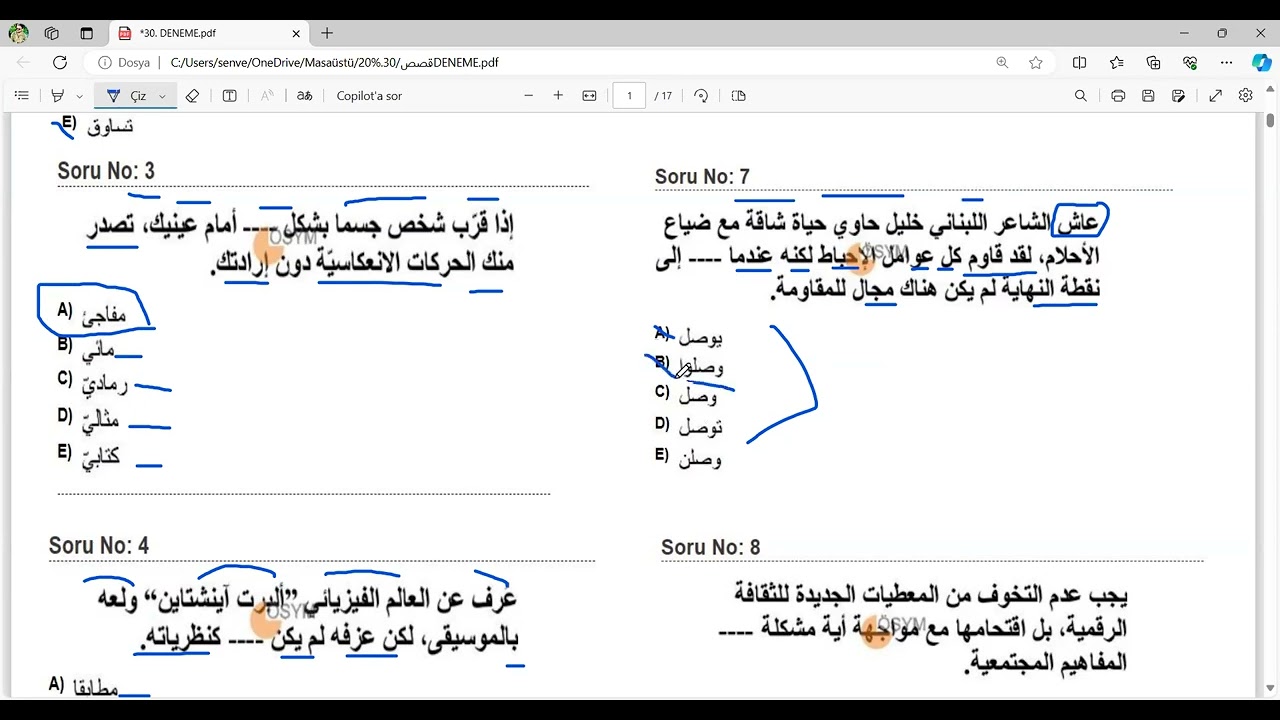Click the Soru No: 7 heading
This screenshot has width=1280, height=720.
point(702,177)
